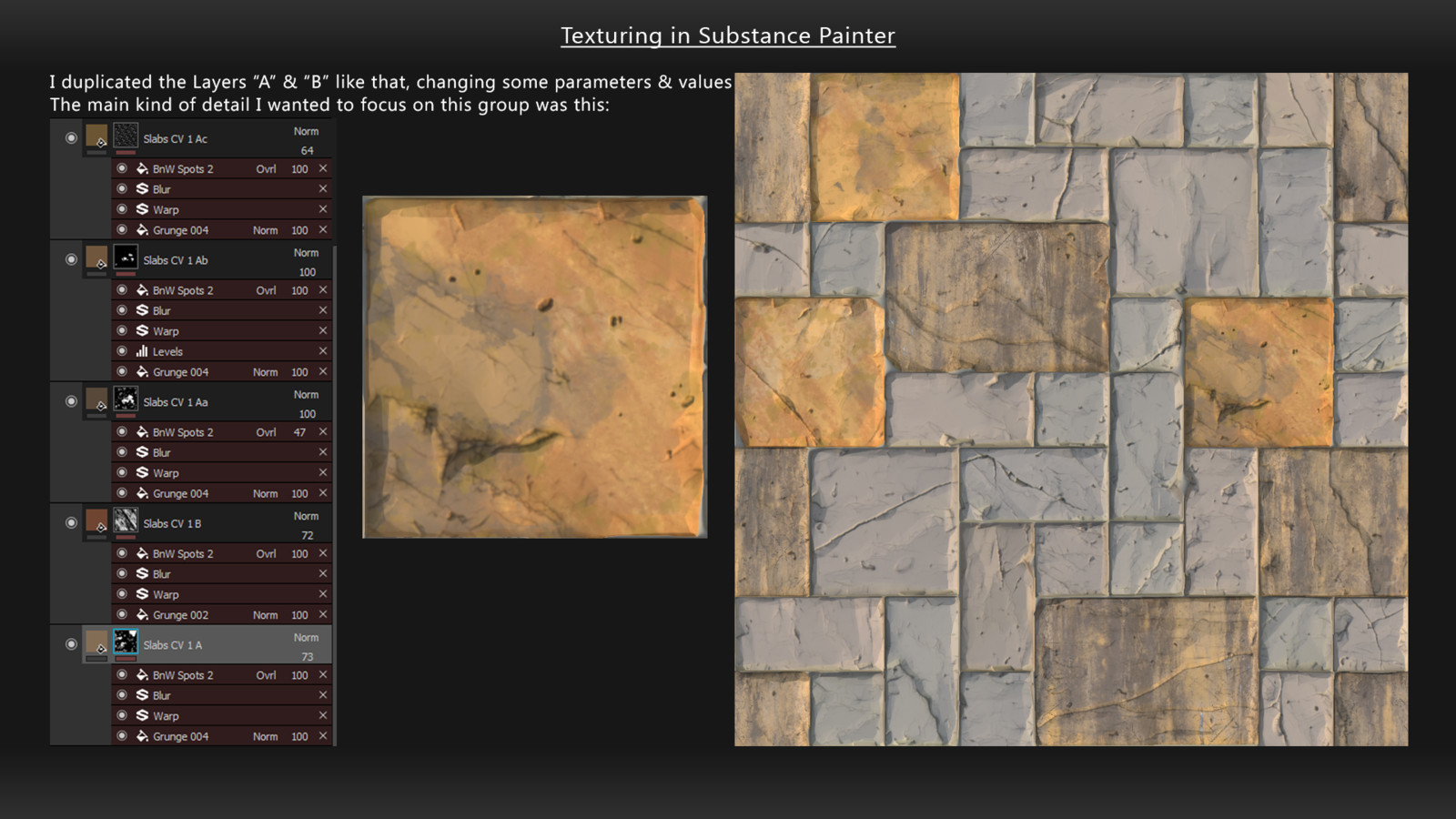The height and width of the screenshot is (819, 1456).
Task: Remove the Warp filter from Slabs CV 1 B
Action: point(323,594)
